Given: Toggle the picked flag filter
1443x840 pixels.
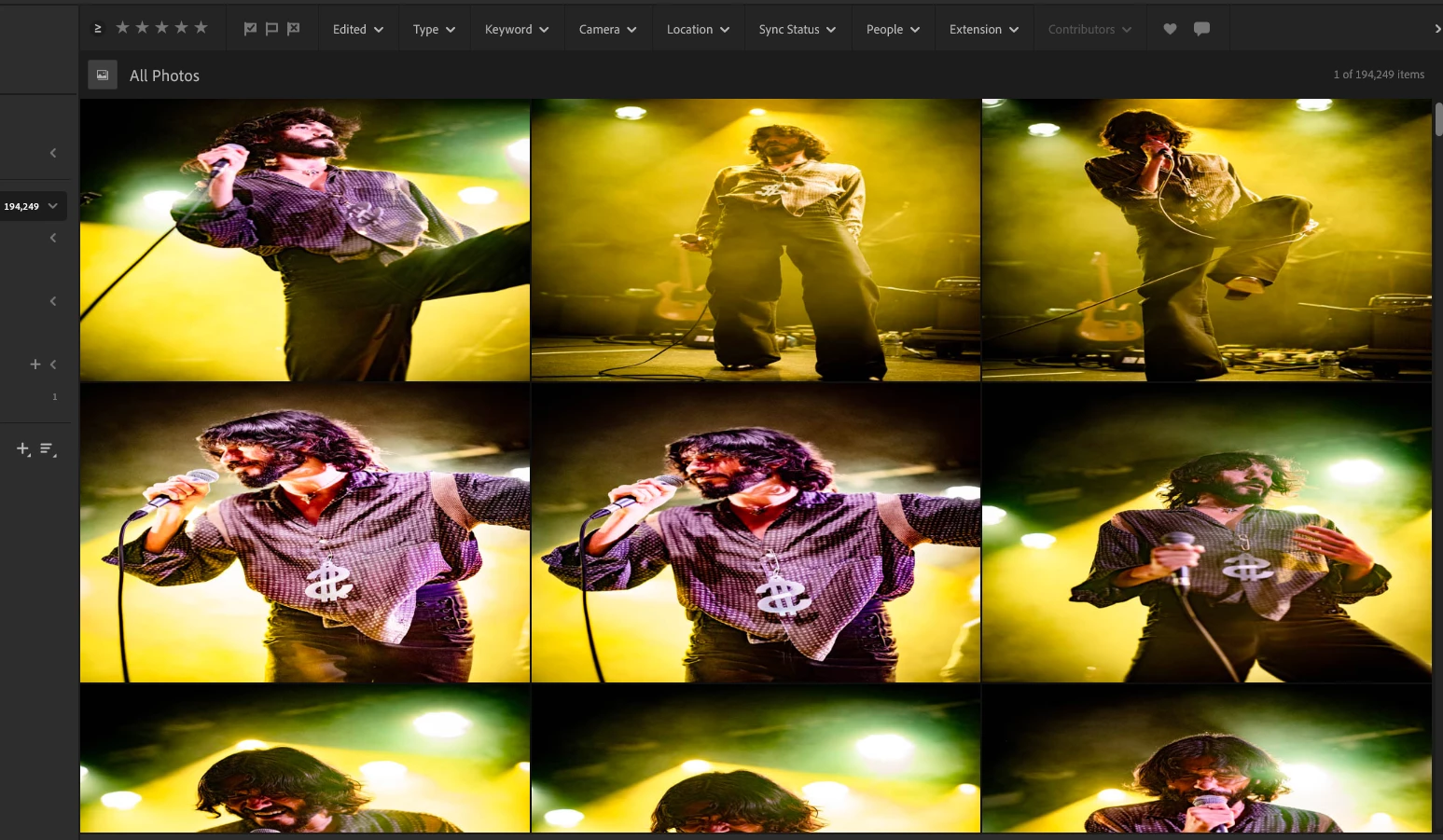Looking at the screenshot, I should point(250,29).
